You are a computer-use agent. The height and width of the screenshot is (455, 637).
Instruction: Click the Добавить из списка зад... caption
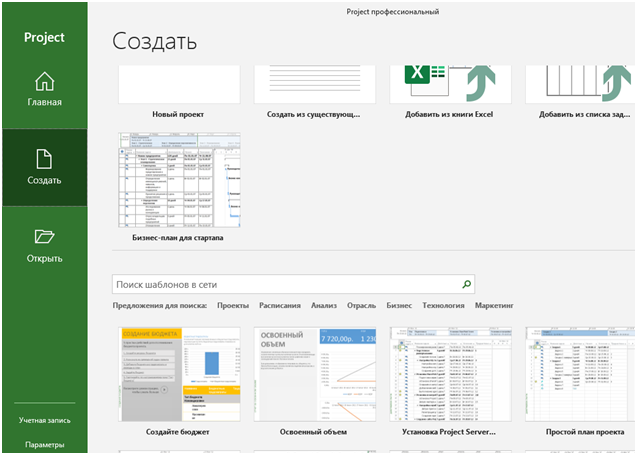pos(585,115)
